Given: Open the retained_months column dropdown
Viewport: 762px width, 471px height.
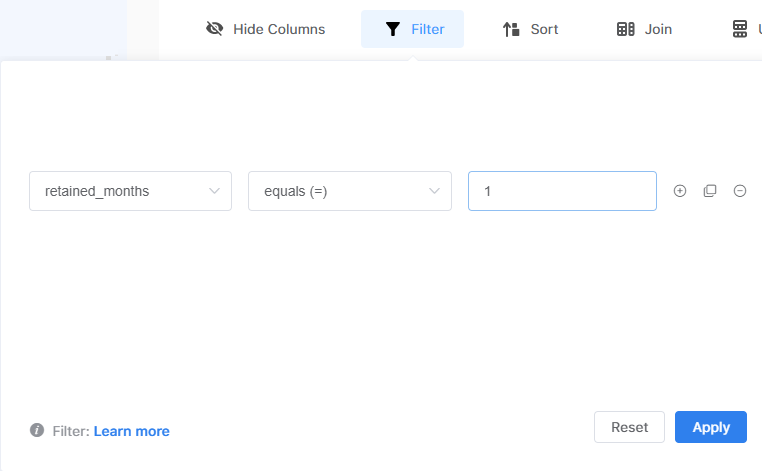Looking at the screenshot, I should (x=120, y=191).
